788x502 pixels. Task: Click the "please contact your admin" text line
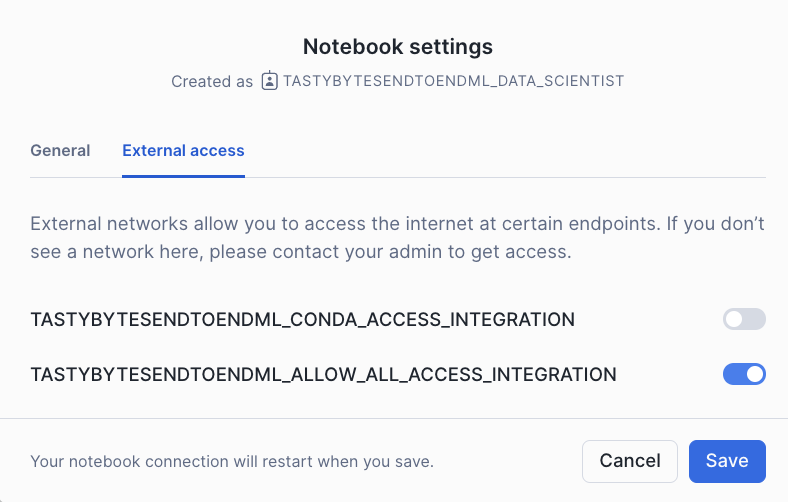click(x=300, y=252)
